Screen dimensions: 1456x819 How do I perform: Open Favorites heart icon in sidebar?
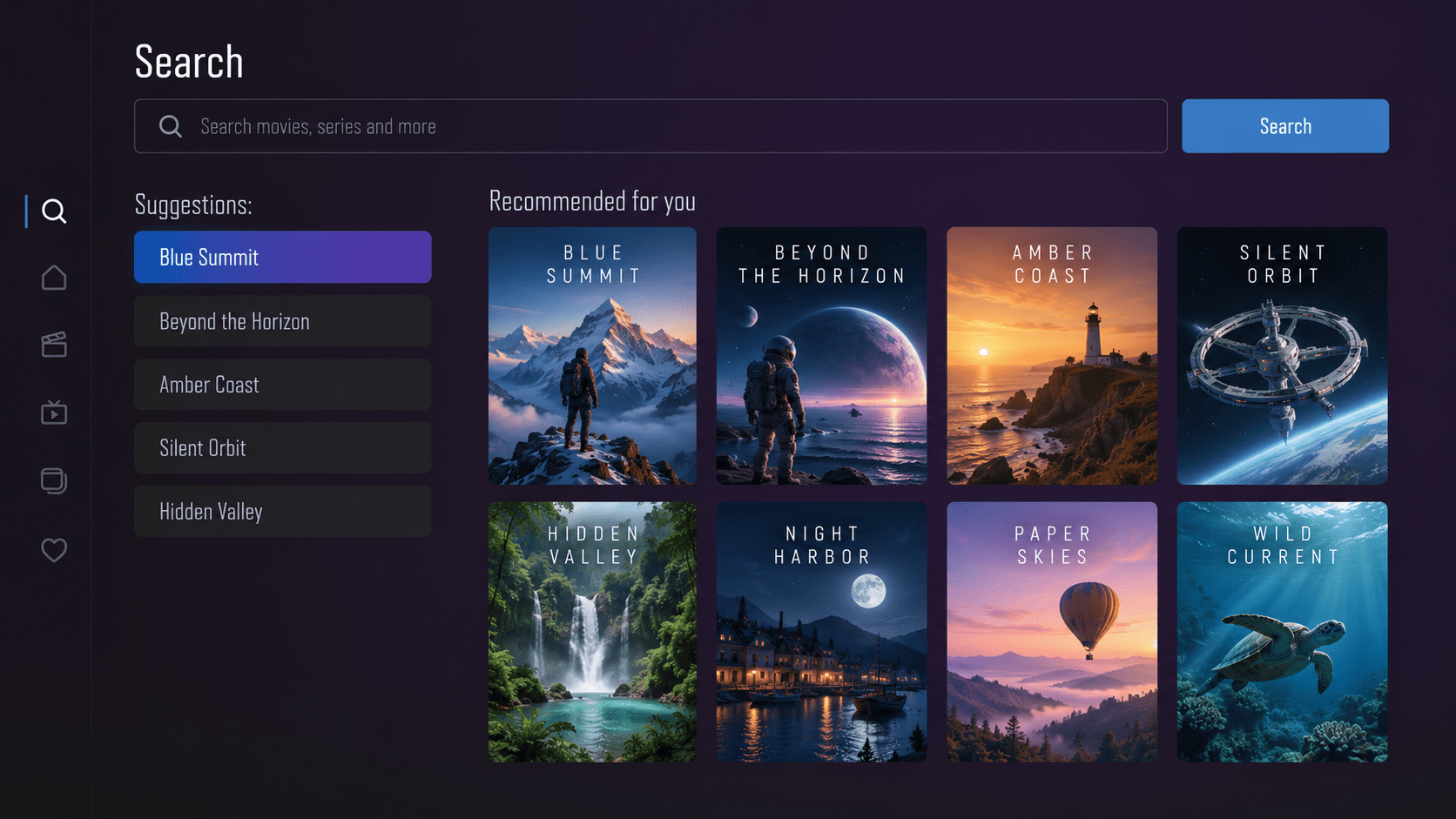[x=54, y=549]
